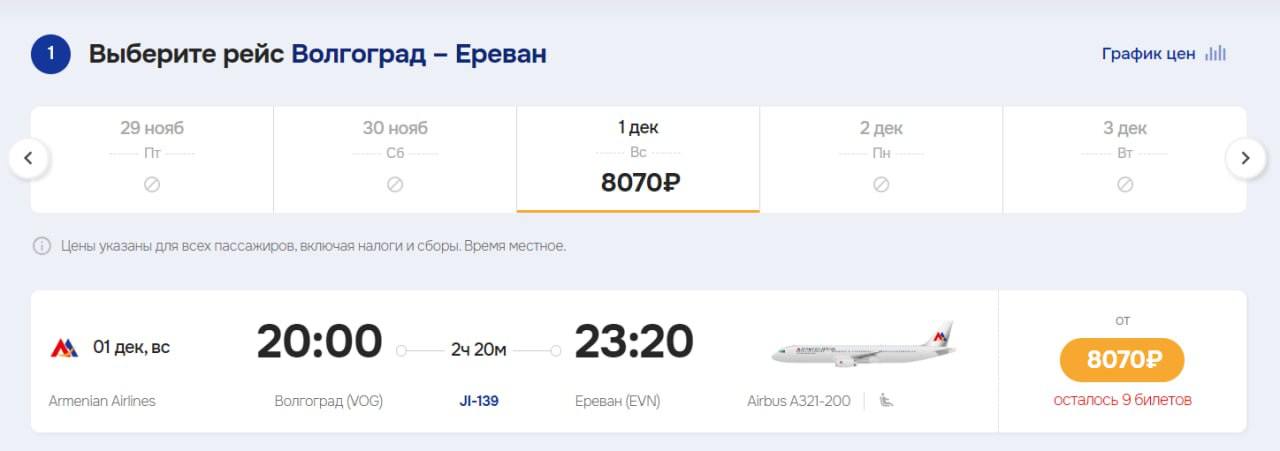Click the 20:00 departure time
This screenshot has height=451, width=1280.
click(x=319, y=342)
